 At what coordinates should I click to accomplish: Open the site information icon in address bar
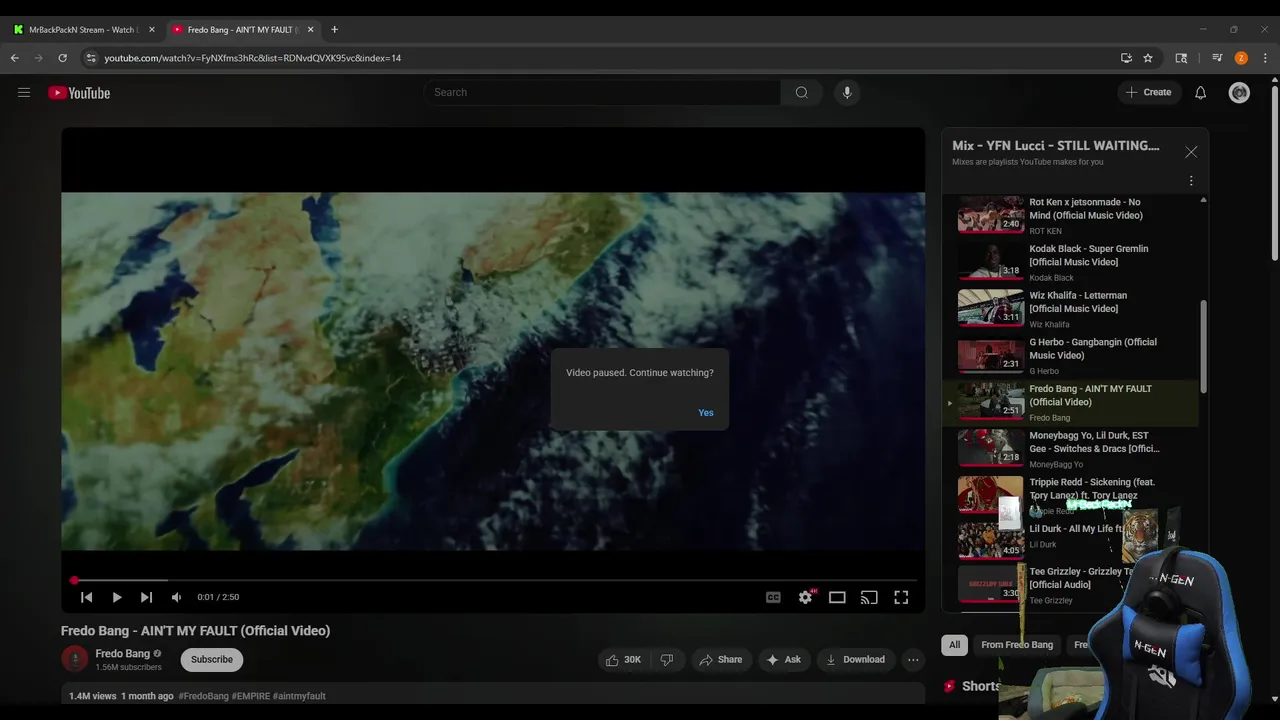[x=91, y=58]
